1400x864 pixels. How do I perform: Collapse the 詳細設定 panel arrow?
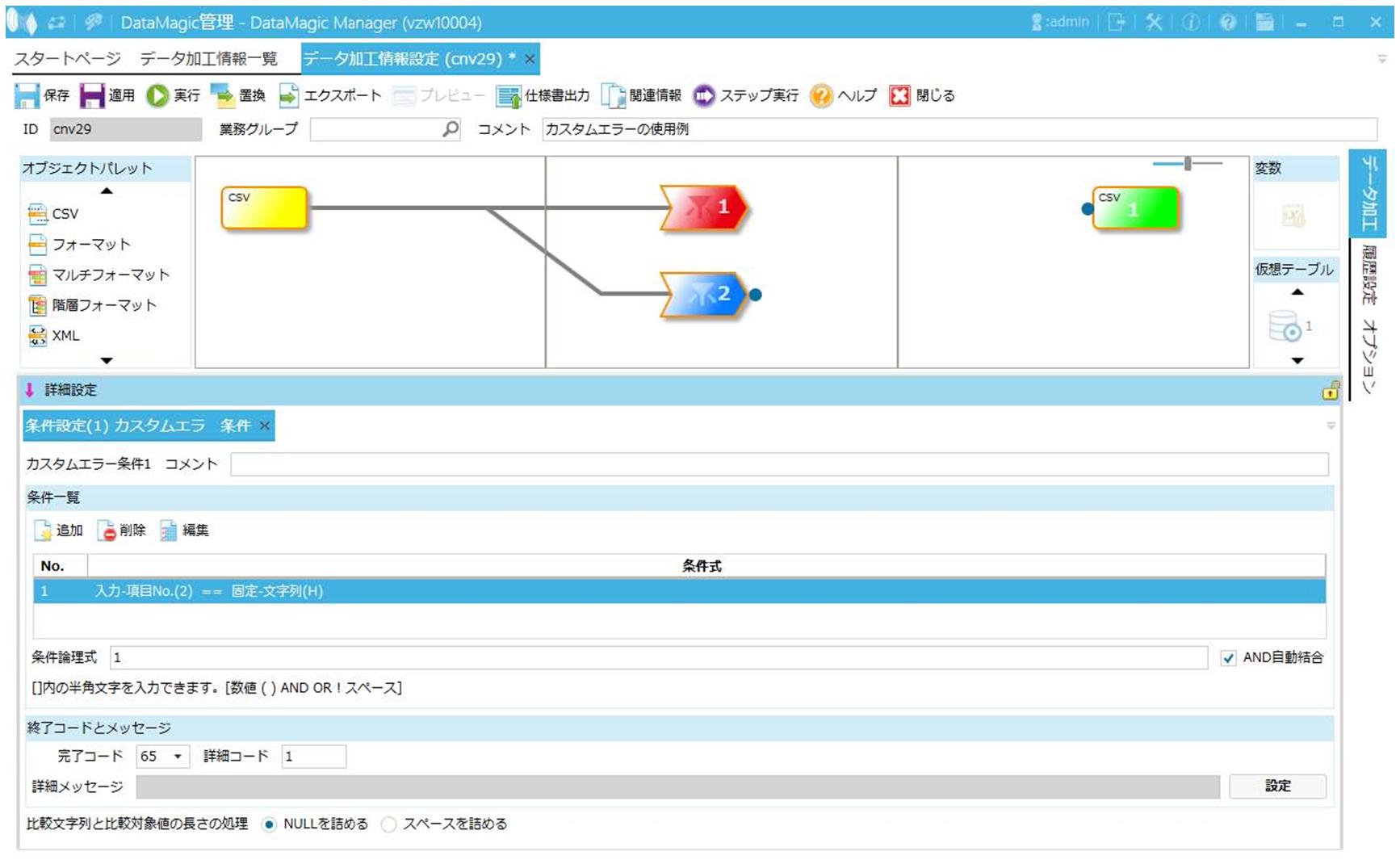pyautogui.click(x=30, y=390)
